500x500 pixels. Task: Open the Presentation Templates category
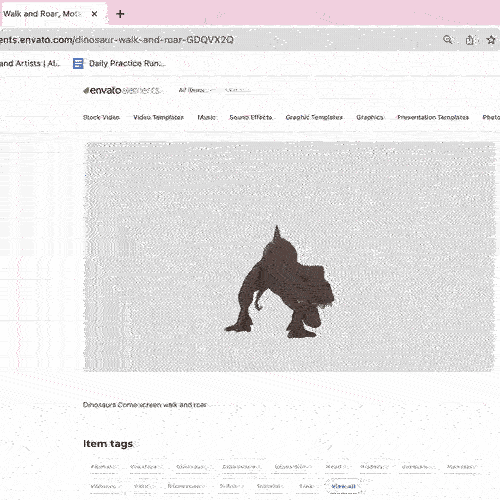[433, 117]
